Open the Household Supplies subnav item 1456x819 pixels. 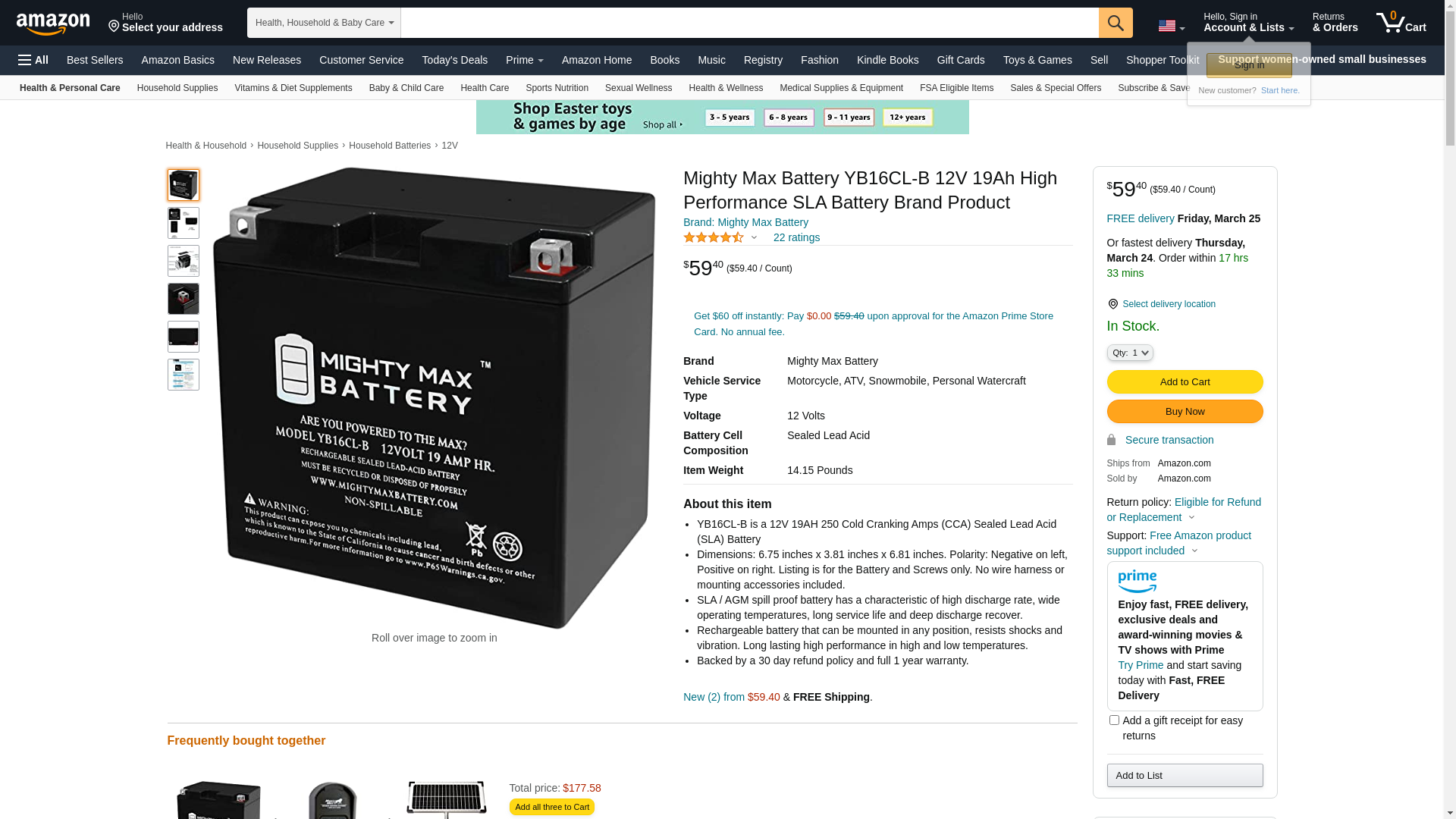point(177,88)
